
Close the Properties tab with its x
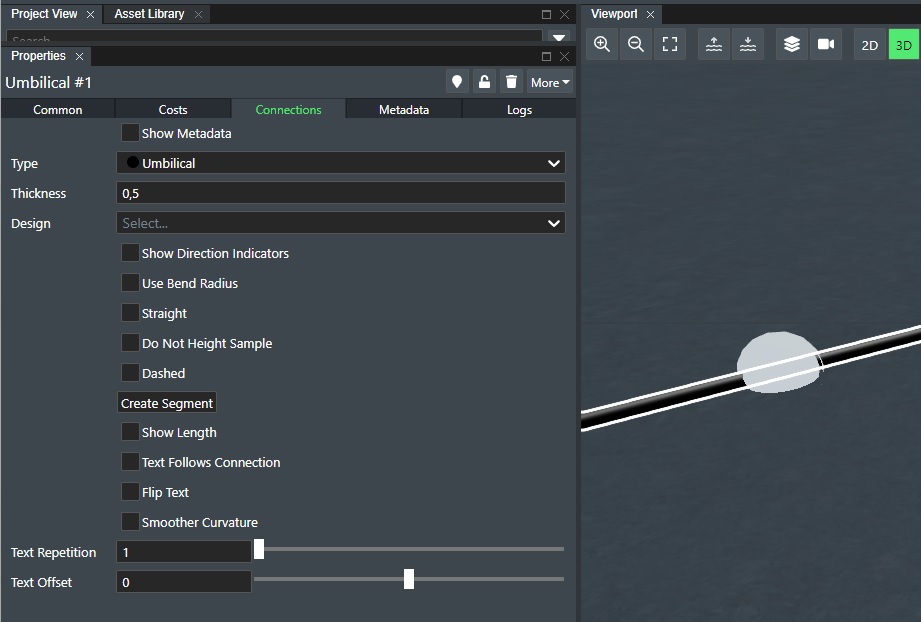click(x=79, y=56)
